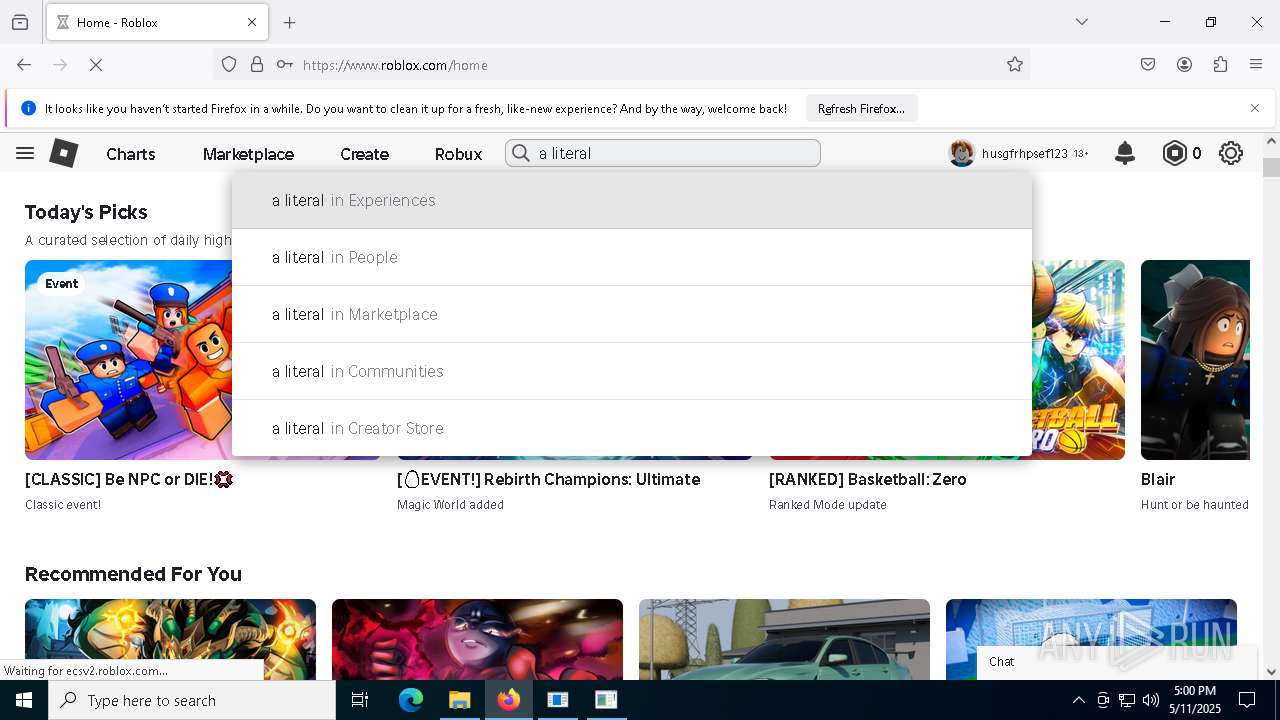The image size is (1280, 720).
Task: Open the Save to Pocket icon
Action: pyautogui.click(x=1148, y=65)
